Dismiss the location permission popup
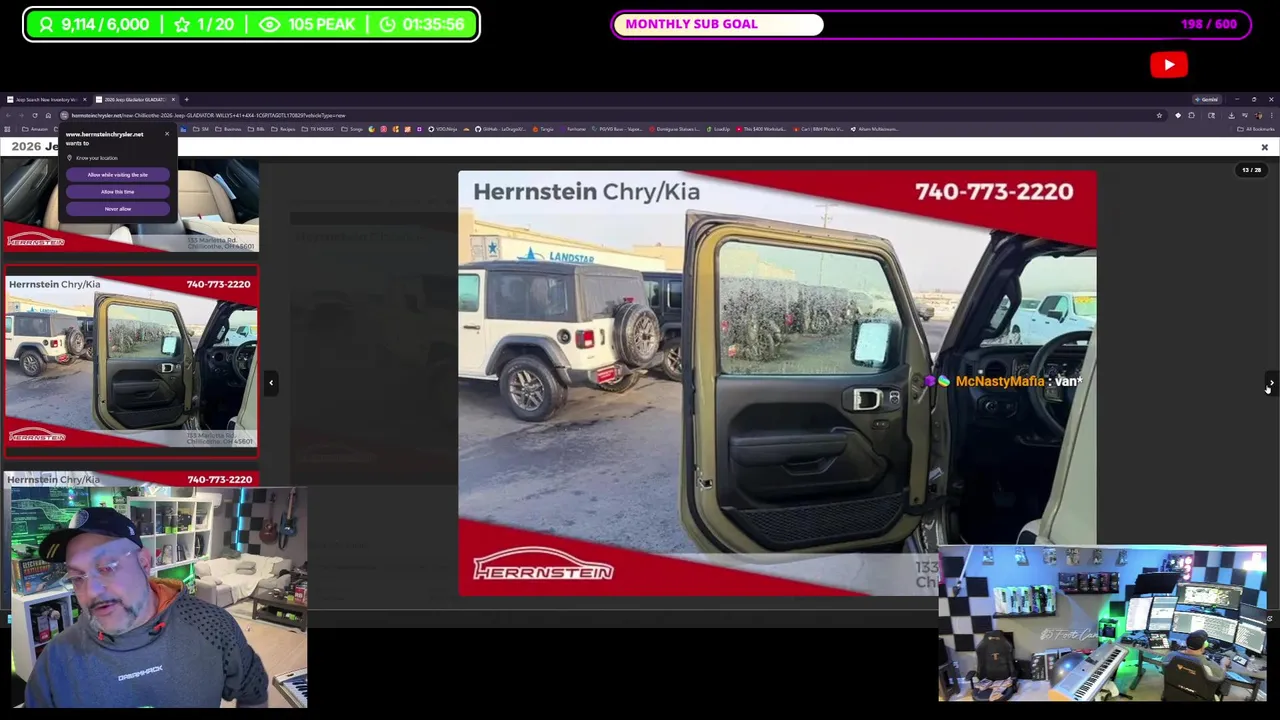 point(167,134)
